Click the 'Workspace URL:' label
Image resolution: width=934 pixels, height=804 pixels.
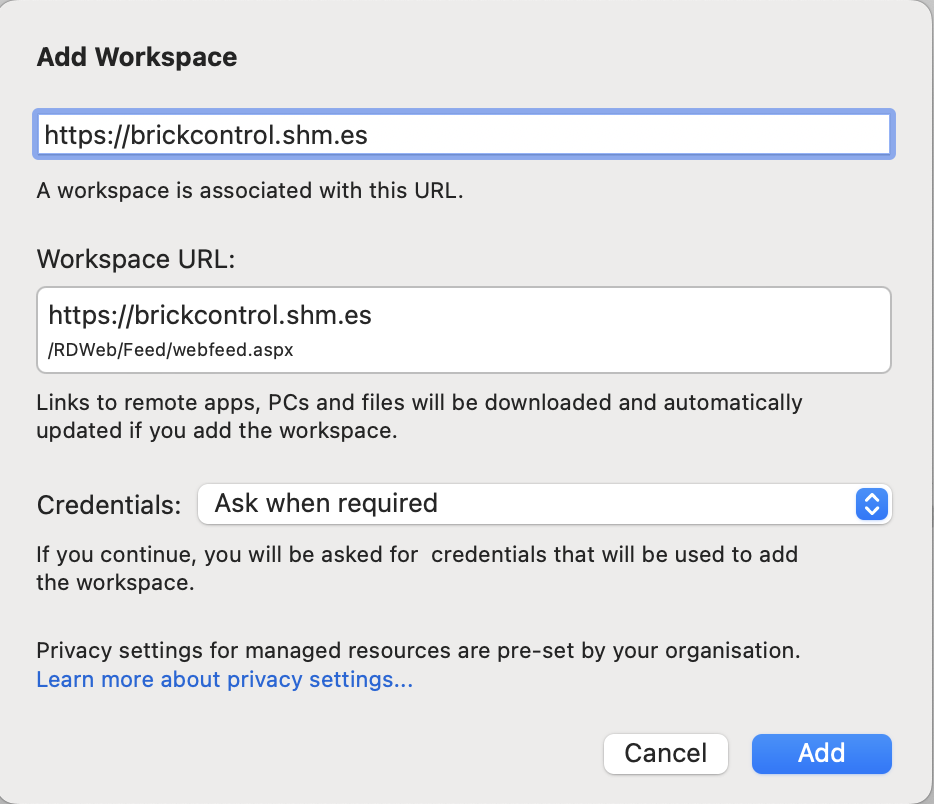pos(136,259)
